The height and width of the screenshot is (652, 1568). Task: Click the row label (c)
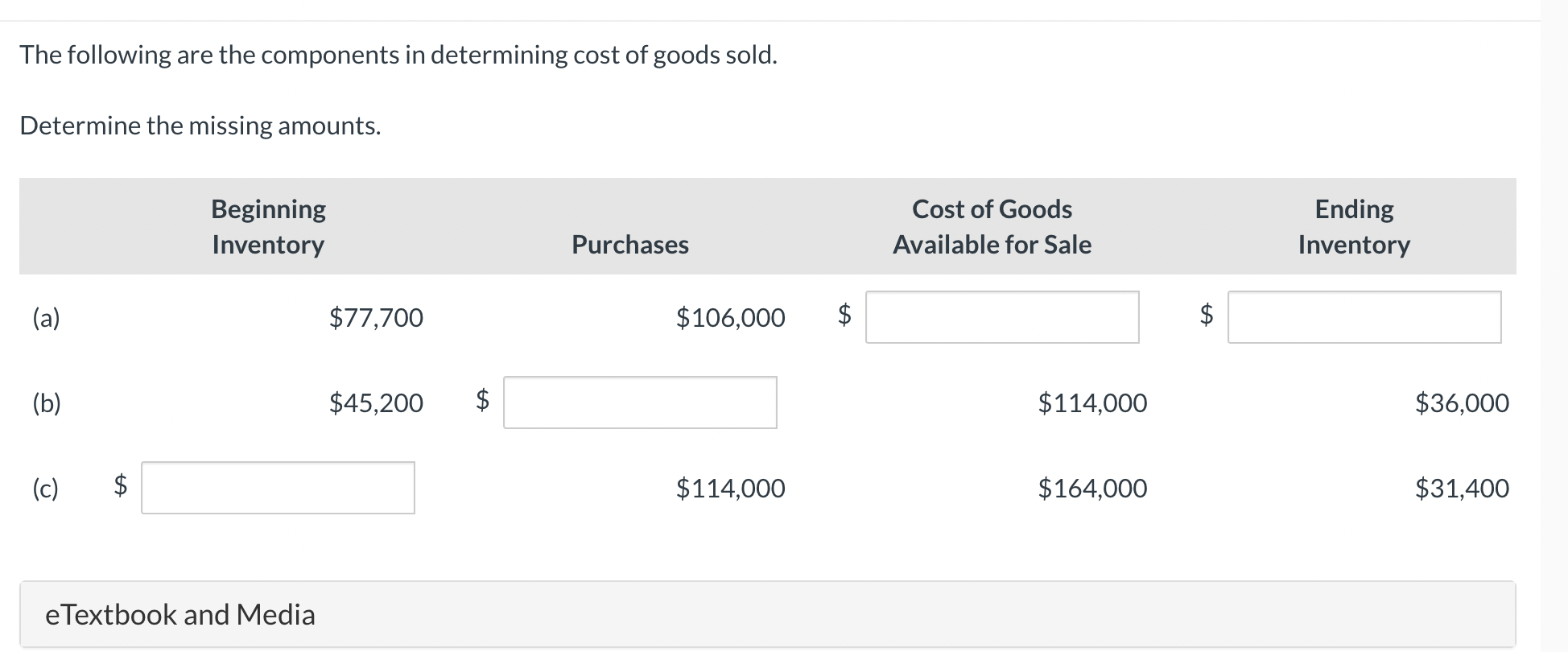[x=45, y=488]
